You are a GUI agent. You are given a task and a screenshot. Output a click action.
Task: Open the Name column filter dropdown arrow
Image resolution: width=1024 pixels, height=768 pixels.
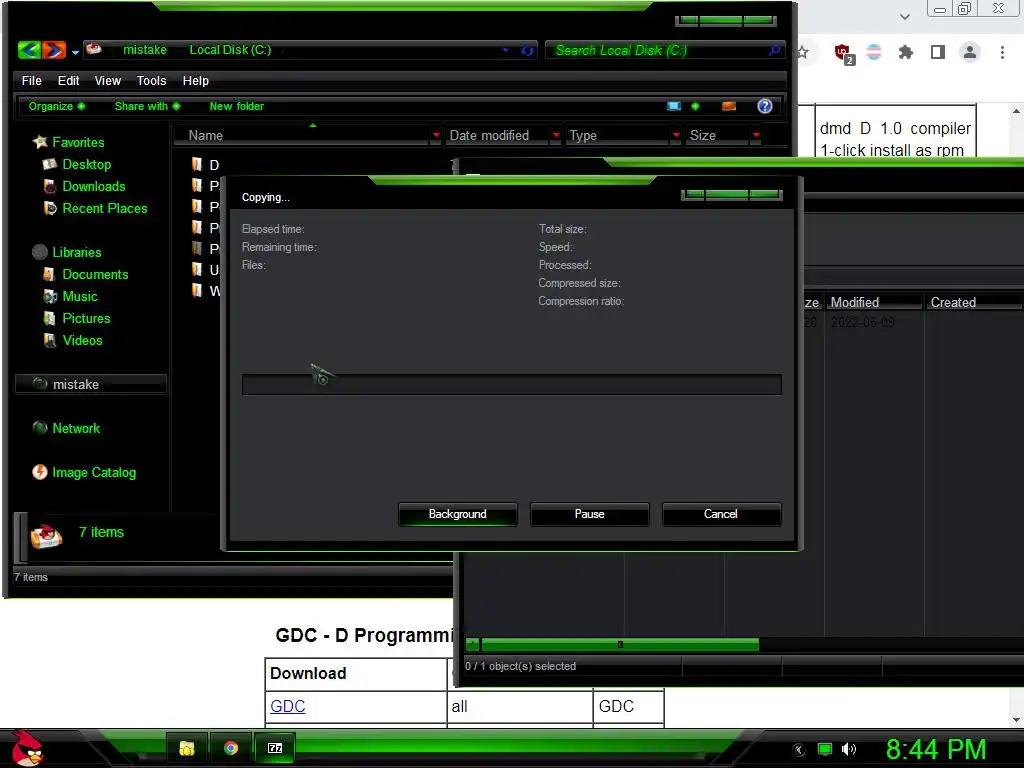point(436,135)
